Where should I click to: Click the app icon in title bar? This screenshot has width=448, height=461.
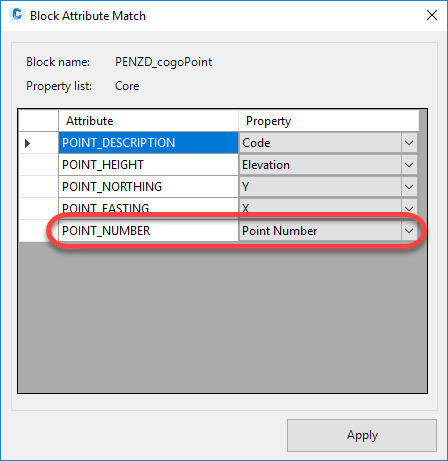click(17, 15)
